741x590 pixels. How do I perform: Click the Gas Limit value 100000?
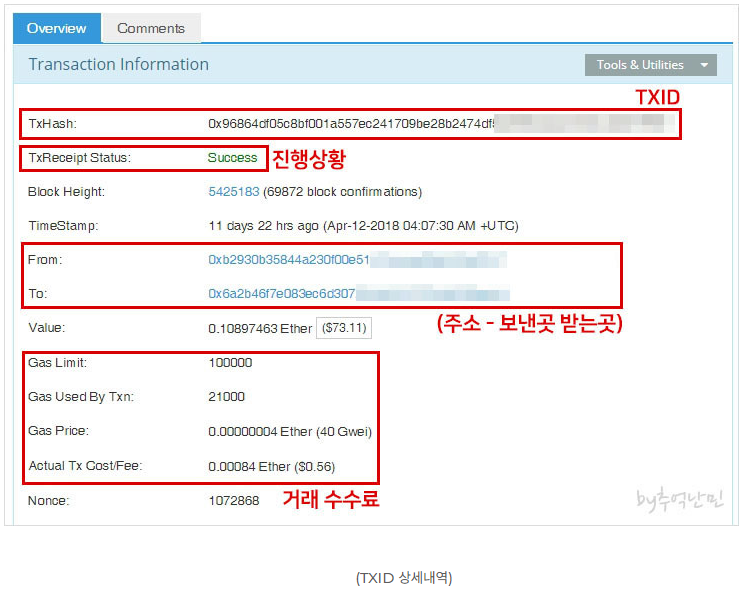click(230, 363)
